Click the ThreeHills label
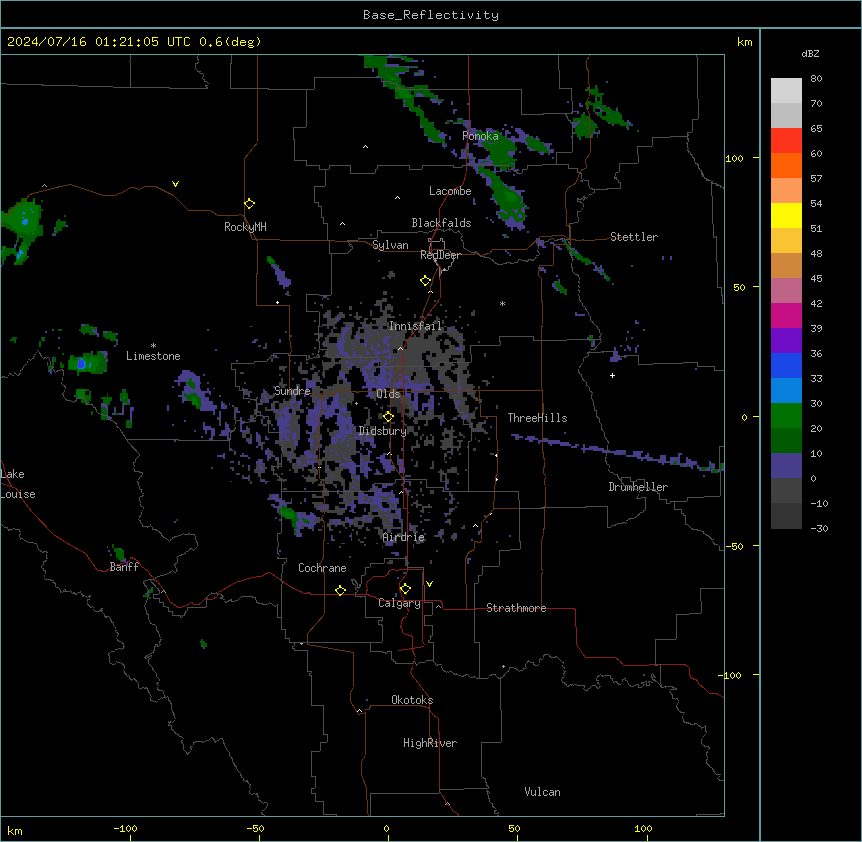Image resolution: width=862 pixels, height=842 pixels. click(538, 418)
